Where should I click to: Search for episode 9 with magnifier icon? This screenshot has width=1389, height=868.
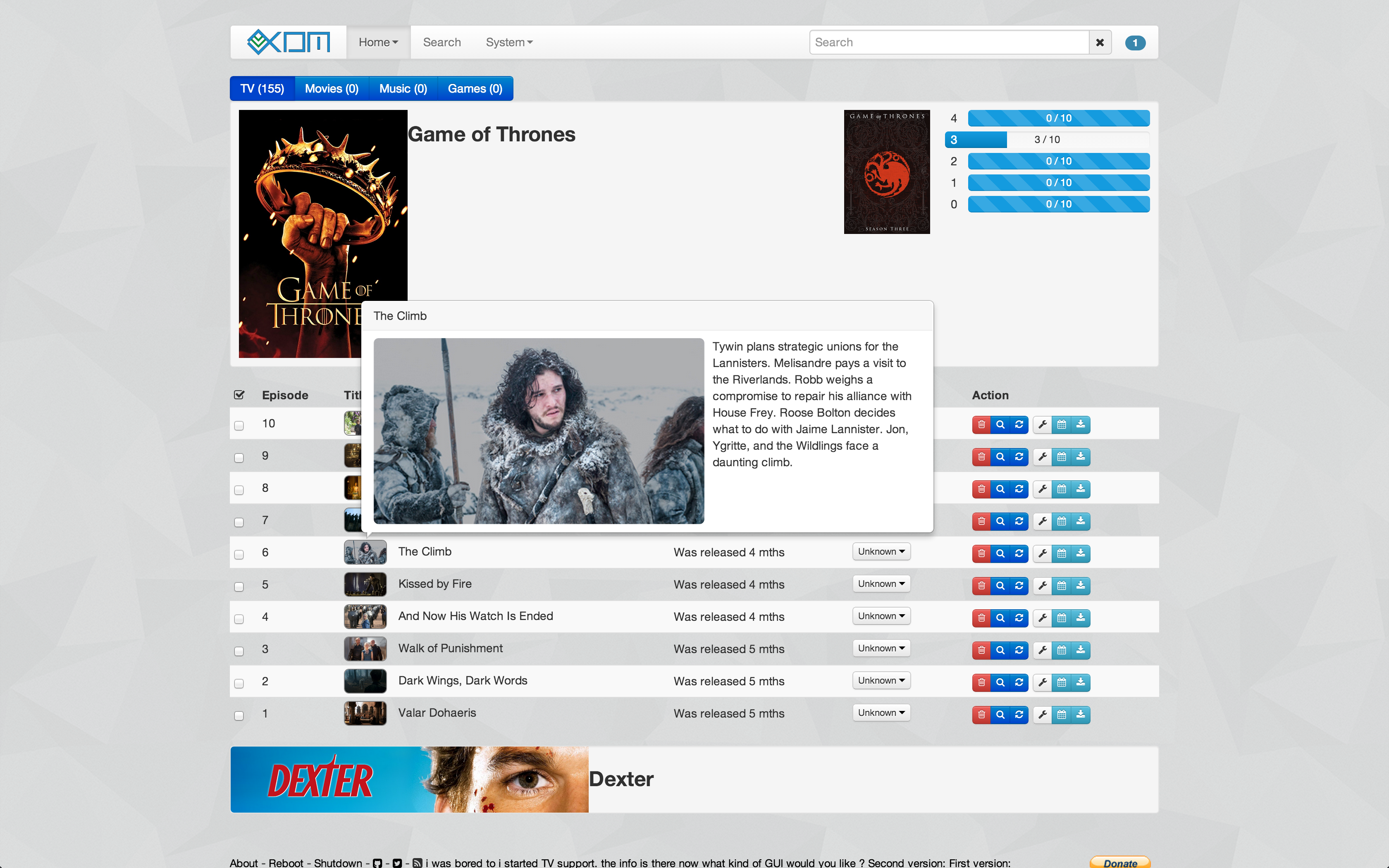coord(1000,457)
